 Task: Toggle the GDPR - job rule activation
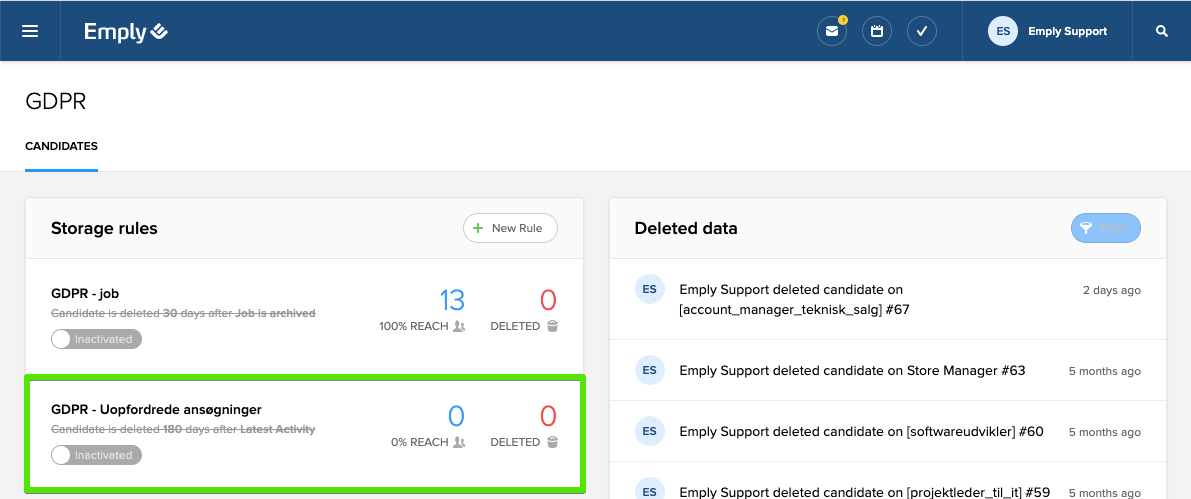(97, 339)
